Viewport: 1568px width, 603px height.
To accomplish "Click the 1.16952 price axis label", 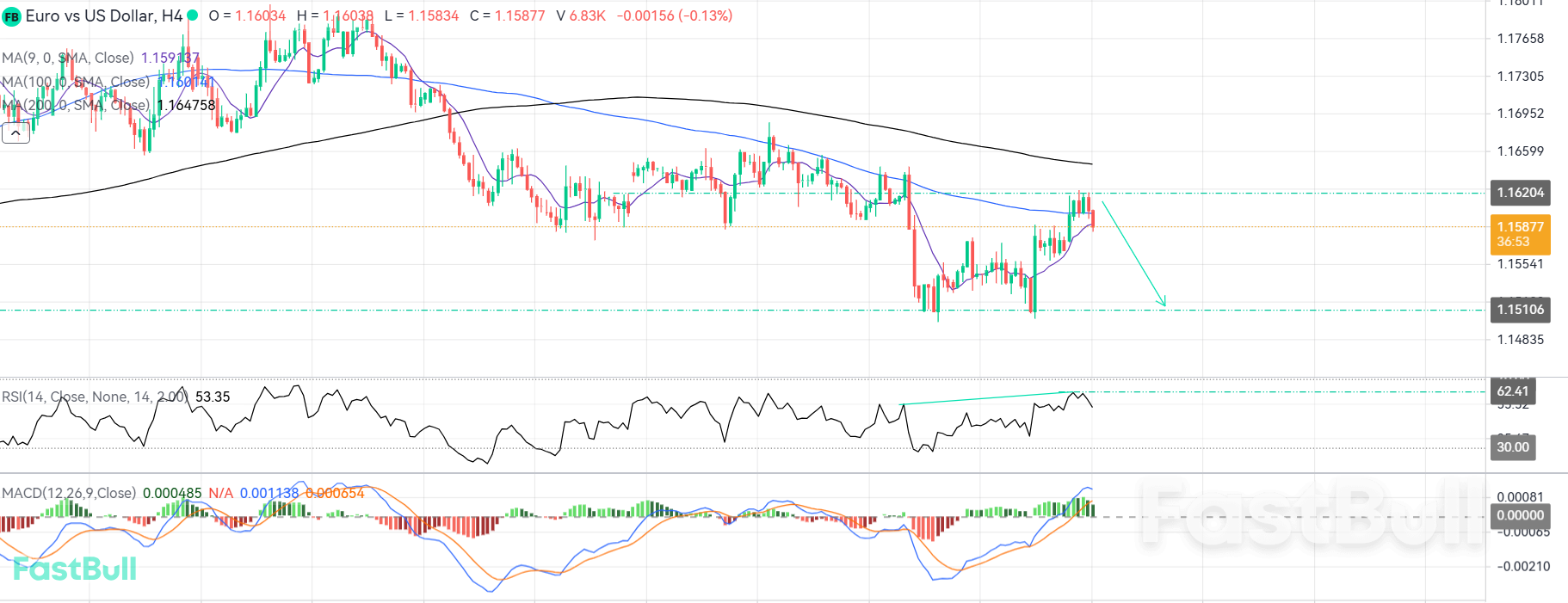I will coord(1521,114).
